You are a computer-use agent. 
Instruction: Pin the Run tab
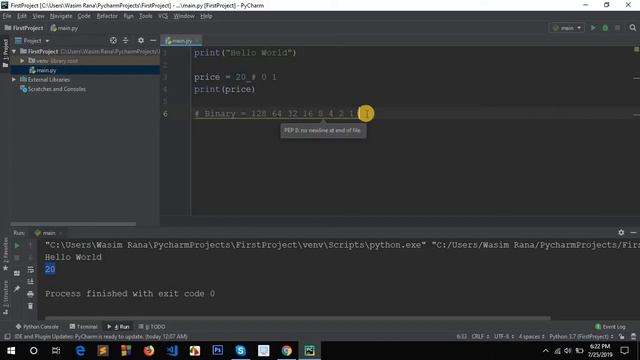click(17, 289)
